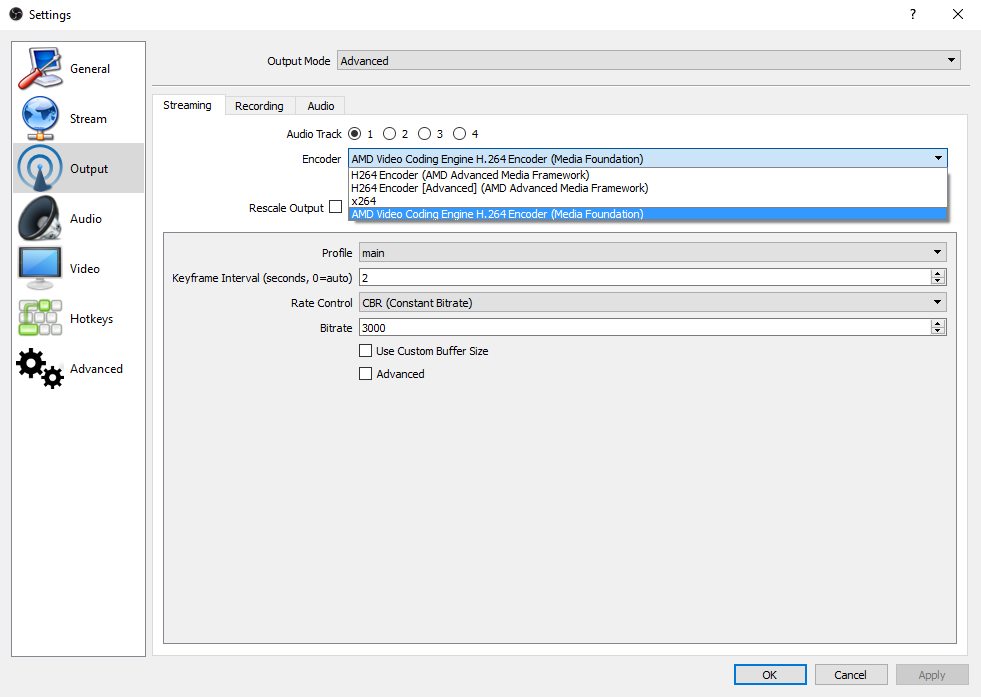981x697 pixels.
Task: Select the General label in sidebar
Action: point(90,69)
